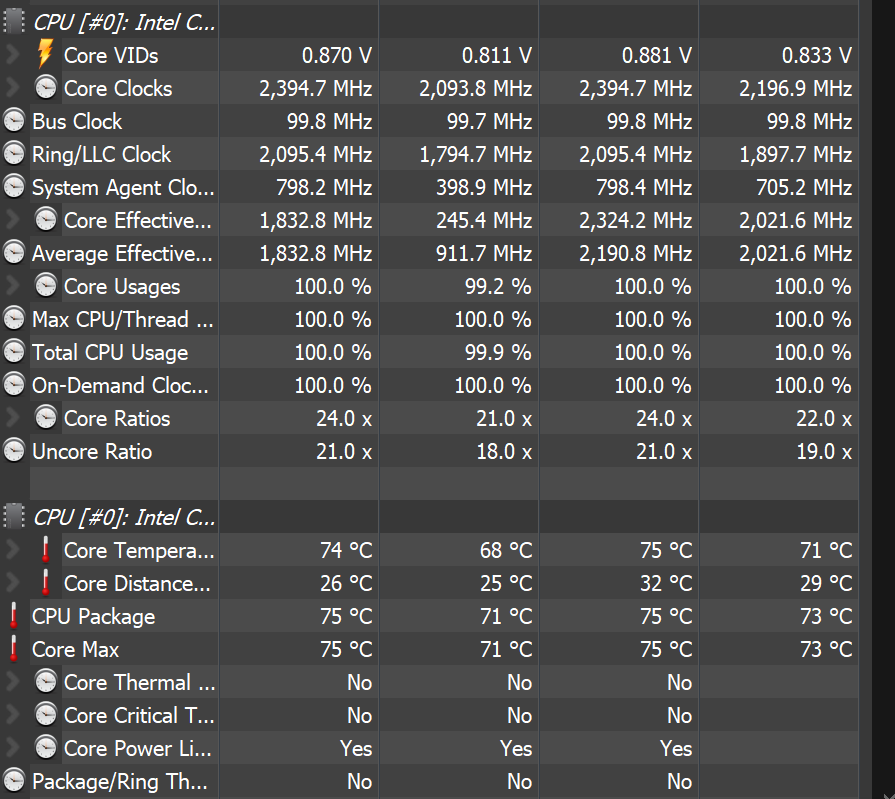Viewport: 895px width, 799px height.
Task: Click the clock icon next to Uncore Ratio
Action: tap(14, 451)
